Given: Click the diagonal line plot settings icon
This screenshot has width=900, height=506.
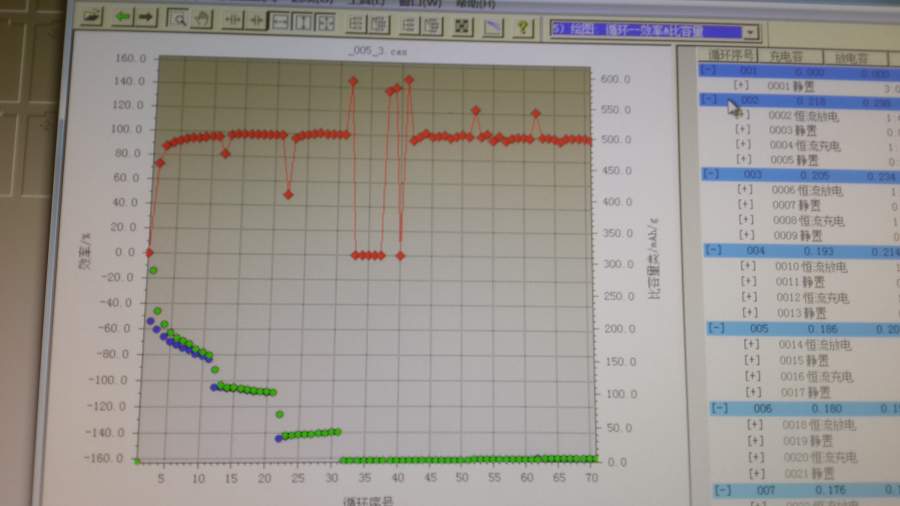Looking at the screenshot, I should (x=492, y=26).
